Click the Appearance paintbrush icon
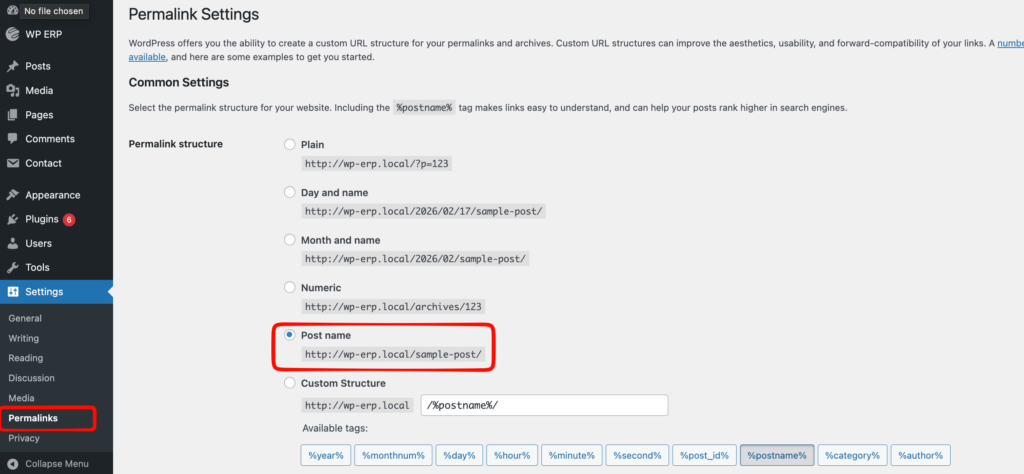The image size is (1024, 474). pyautogui.click(x=13, y=195)
